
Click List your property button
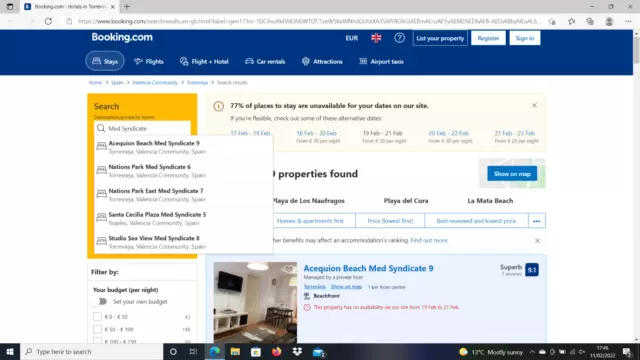pyautogui.click(x=440, y=38)
